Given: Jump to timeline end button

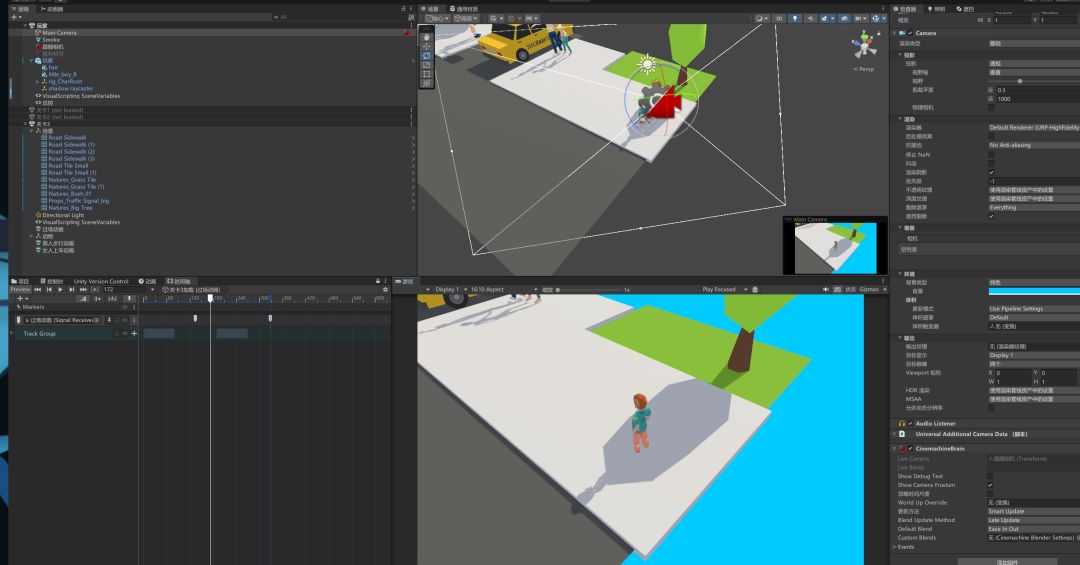Looking at the screenshot, I should pyautogui.click(x=83, y=290).
